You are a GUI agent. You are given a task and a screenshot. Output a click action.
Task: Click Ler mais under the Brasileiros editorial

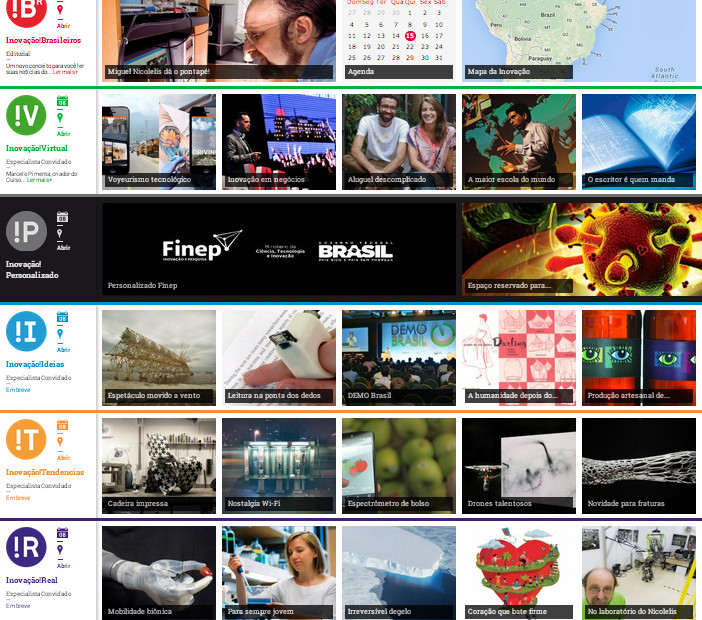tap(65, 72)
